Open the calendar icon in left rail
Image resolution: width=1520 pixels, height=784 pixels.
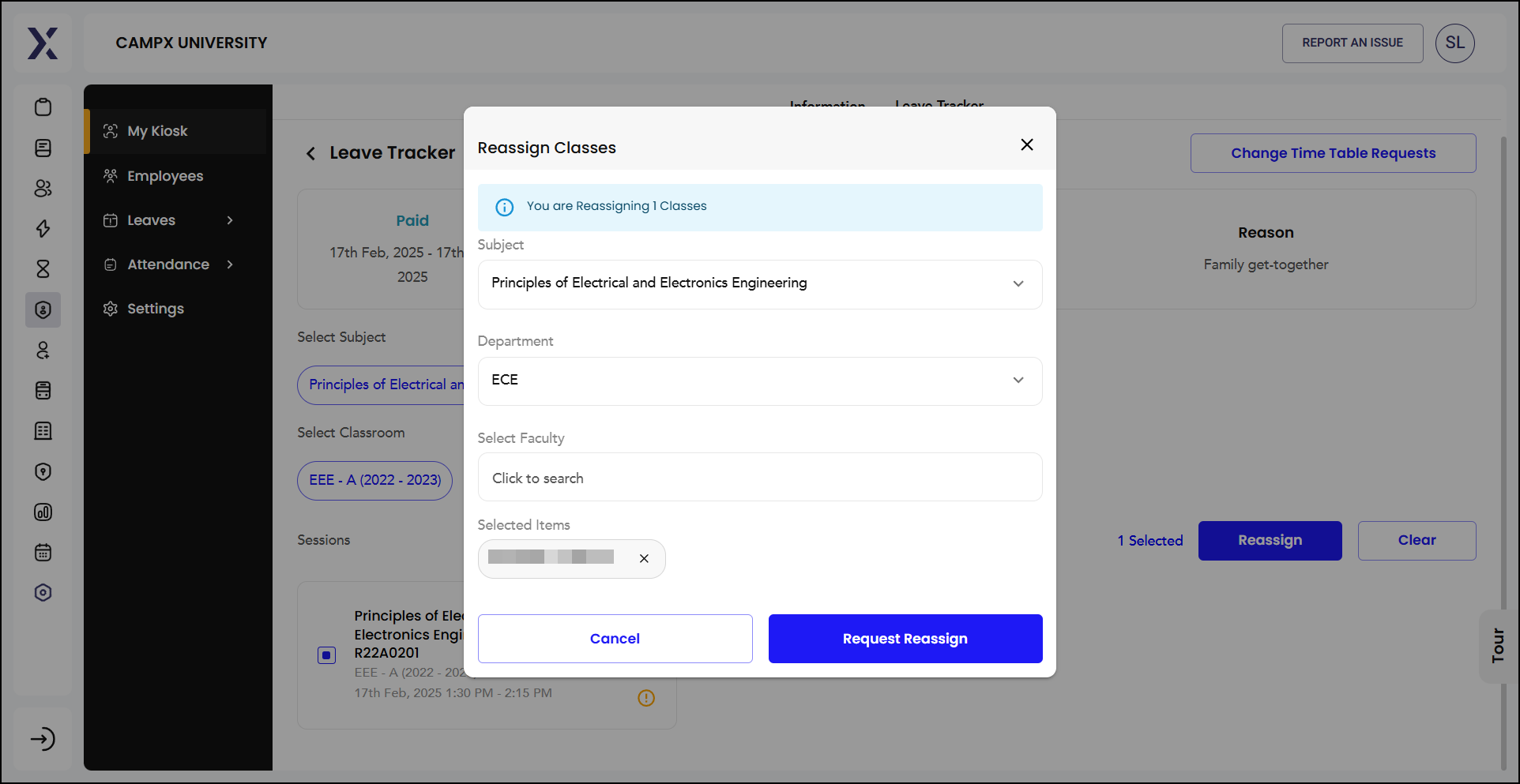pos(43,552)
